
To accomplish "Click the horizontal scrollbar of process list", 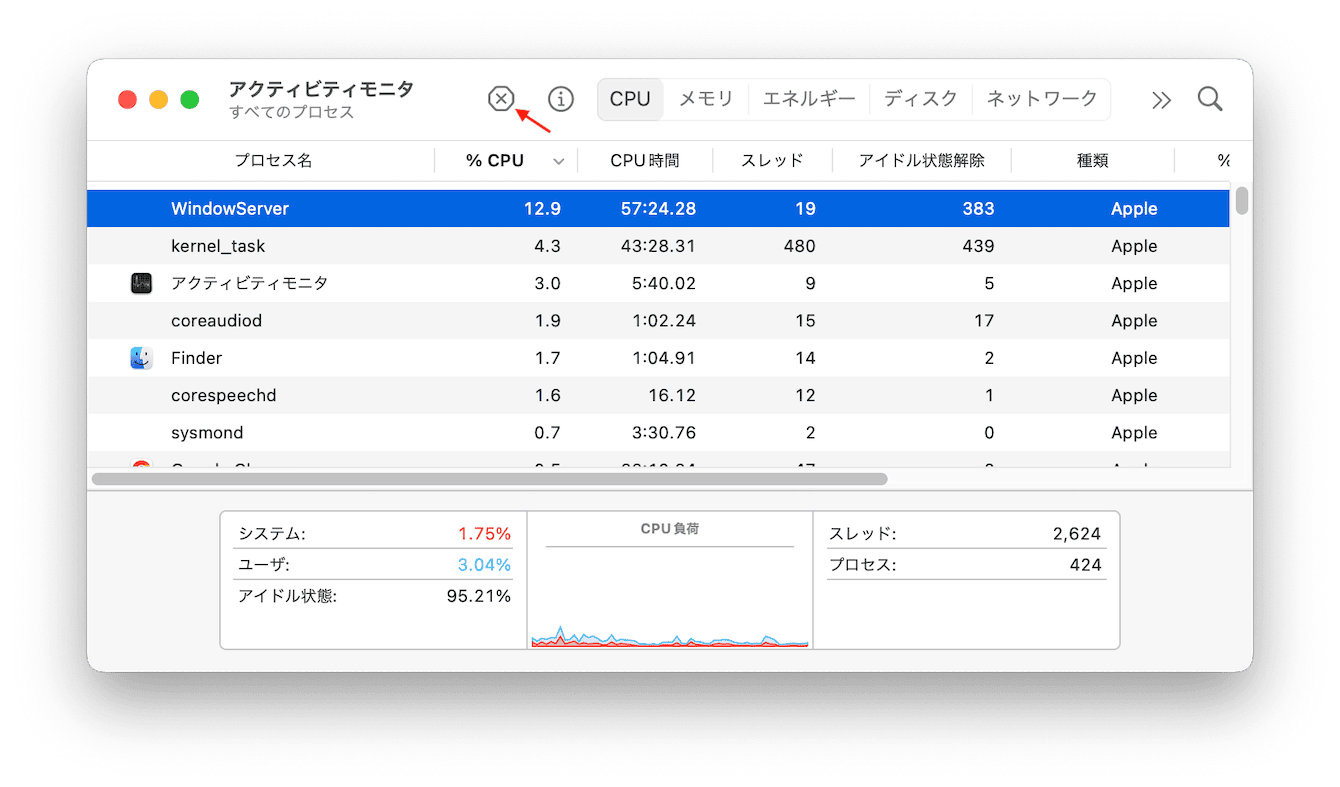I will click(x=489, y=479).
